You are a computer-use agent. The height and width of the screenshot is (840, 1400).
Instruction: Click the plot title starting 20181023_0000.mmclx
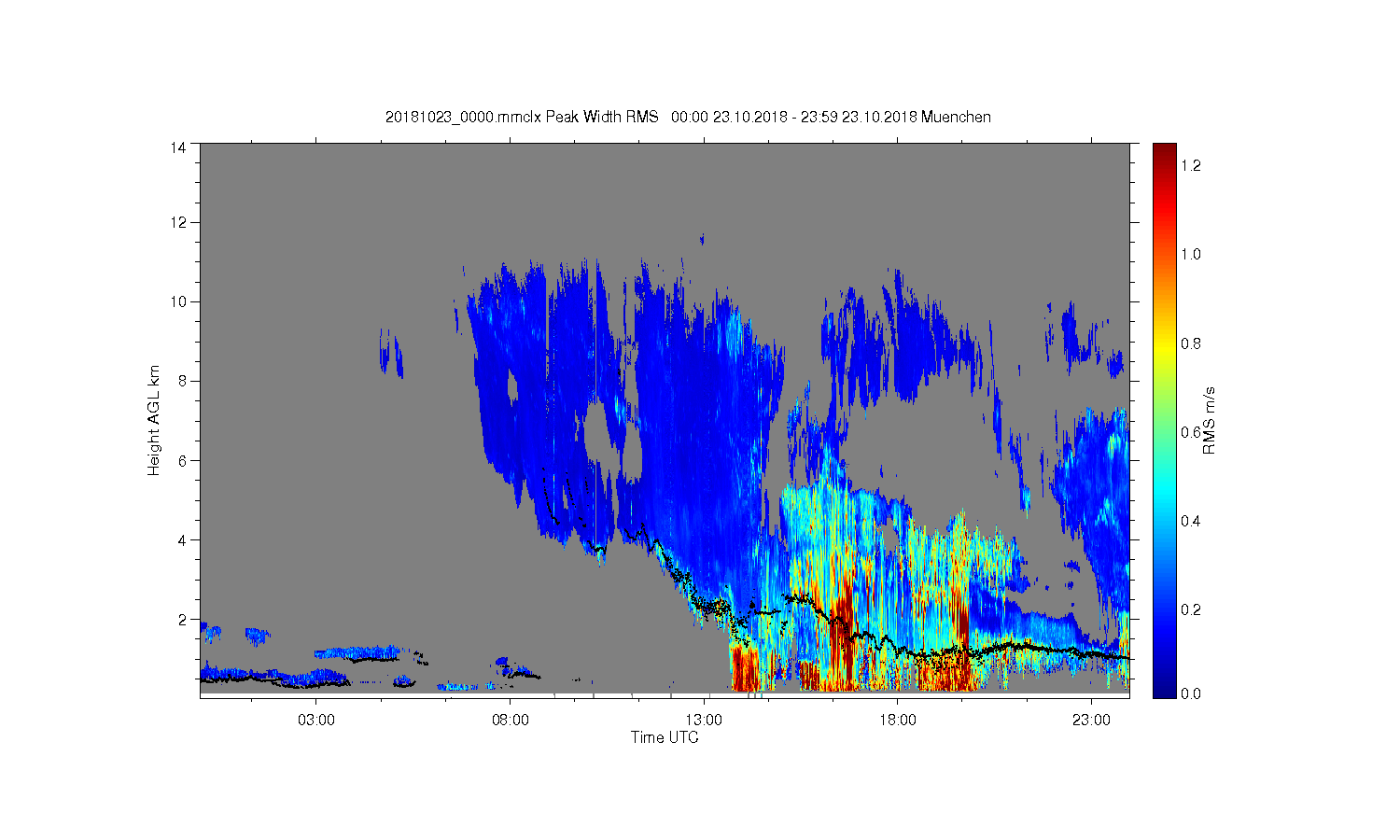pos(688,118)
